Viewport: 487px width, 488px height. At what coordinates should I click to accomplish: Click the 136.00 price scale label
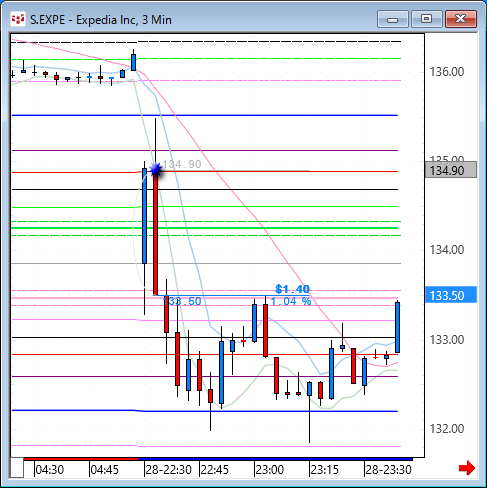tap(447, 72)
